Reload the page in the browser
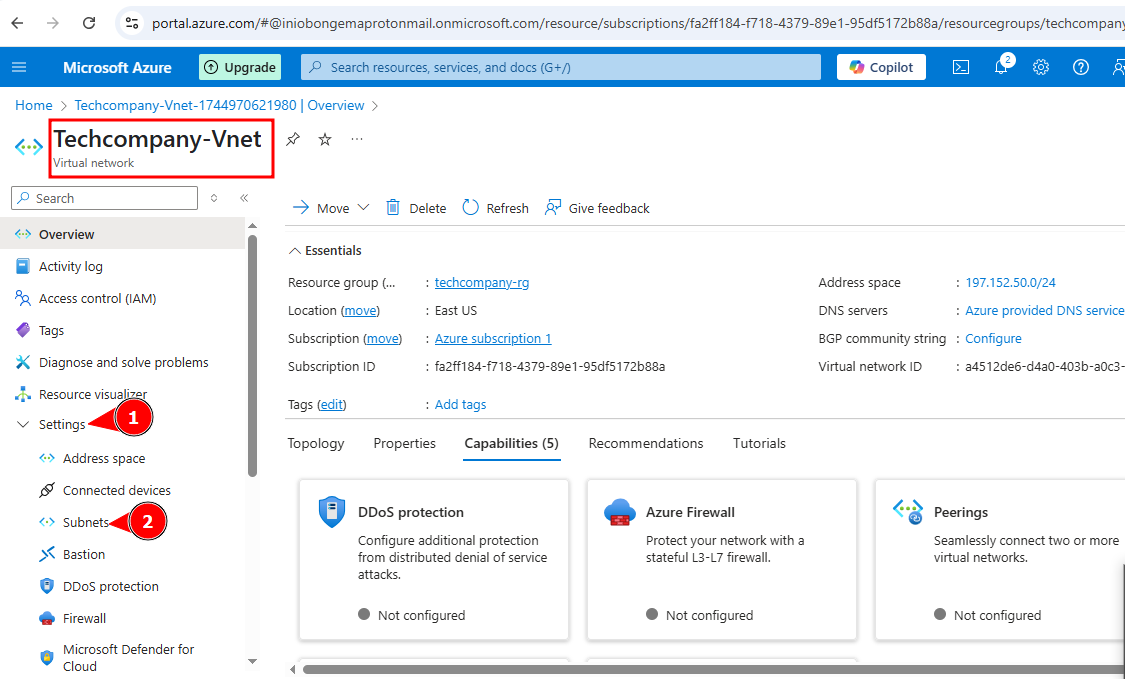 [89, 23]
